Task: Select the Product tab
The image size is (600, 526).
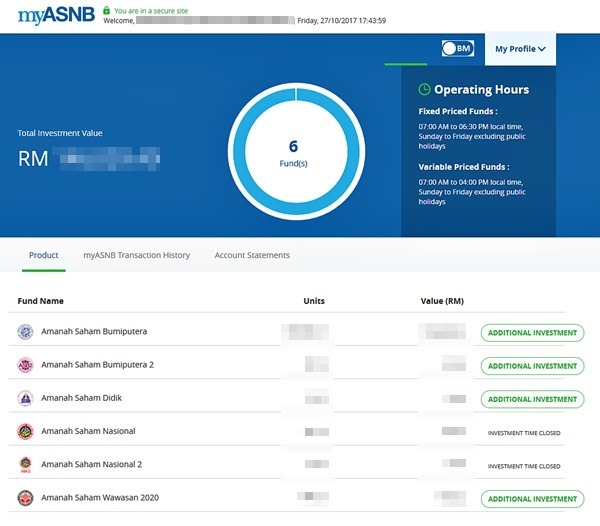Action: (44, 255)
